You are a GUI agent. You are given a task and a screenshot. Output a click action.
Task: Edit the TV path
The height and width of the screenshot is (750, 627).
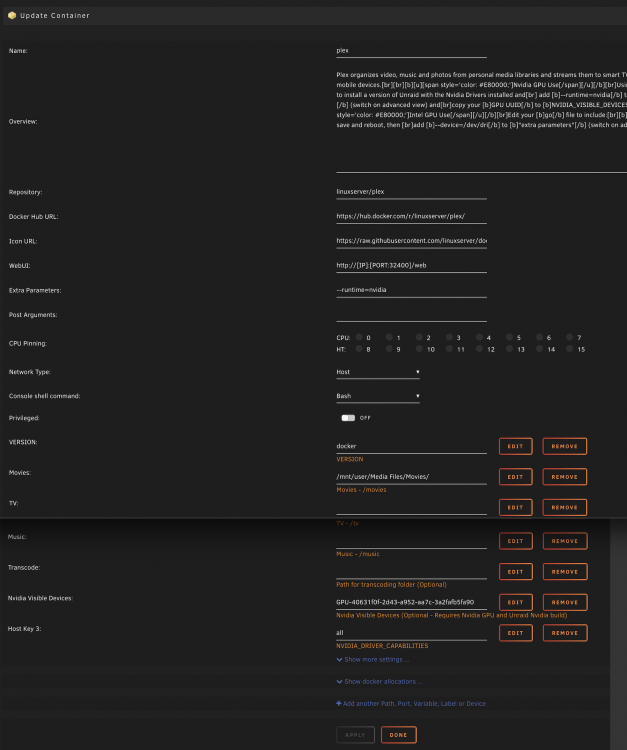click(x=516, y=507)
